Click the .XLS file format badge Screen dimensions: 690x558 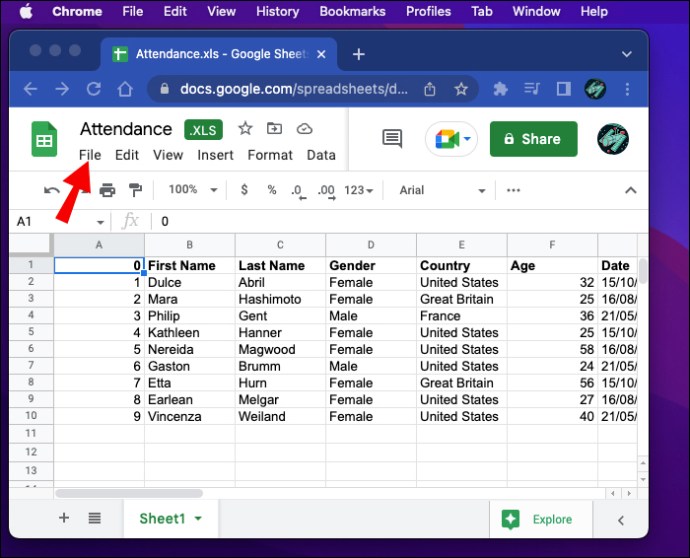(x=203, y=130)
